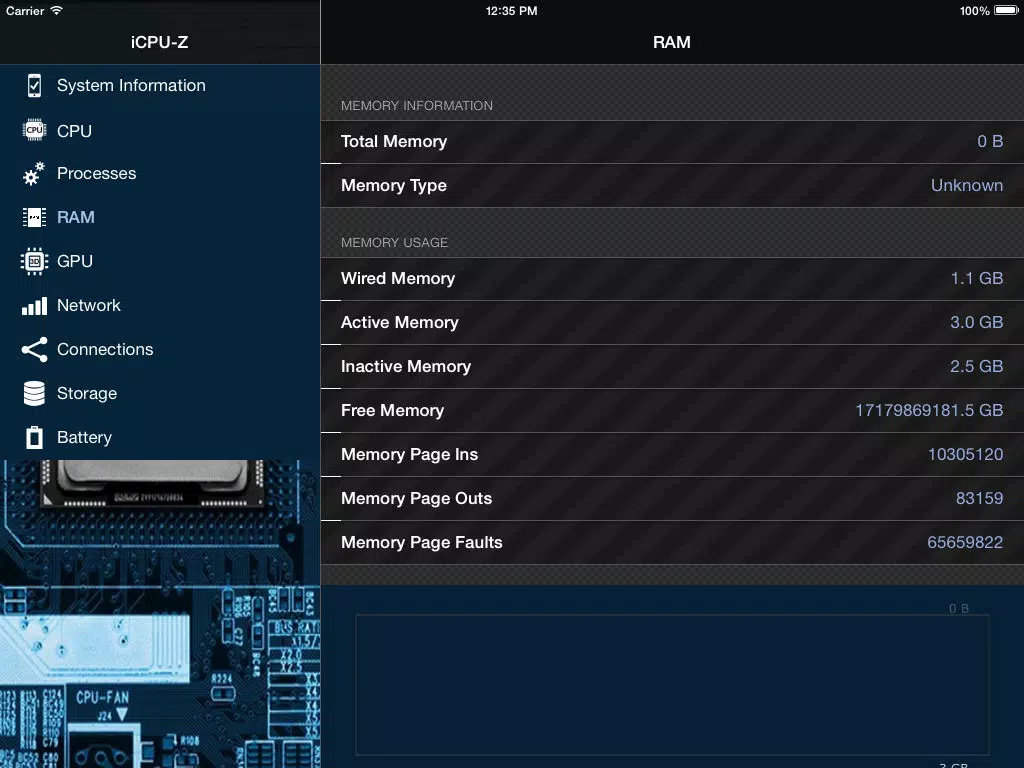Tap the Processes gears icon
Viewport: 1024px width, 768px height.
34,174
